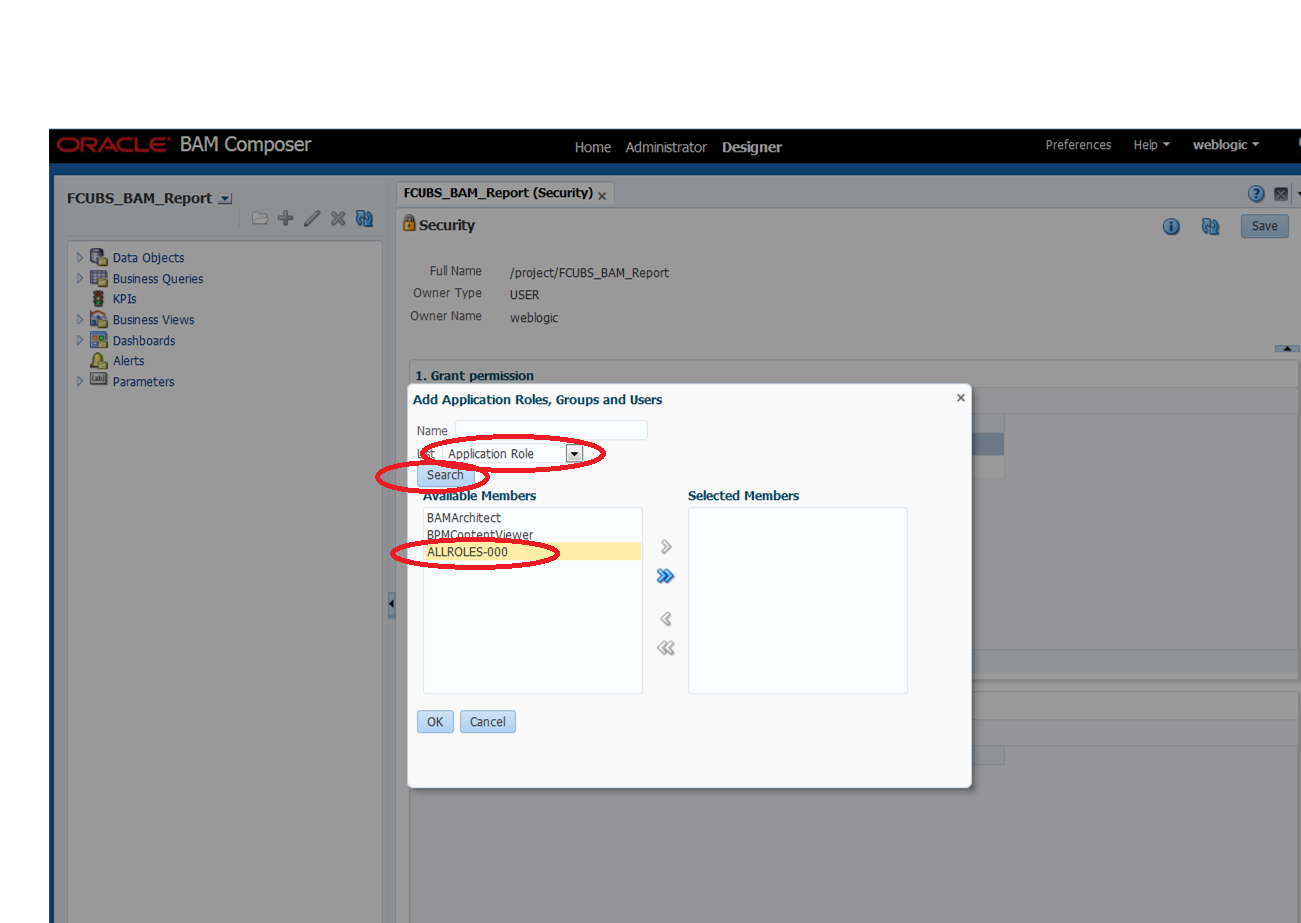The width and height of the screenshot is (1301, 923).
Task: Click the close-all-tabs X icon
Action: (x=1281, y=194)
